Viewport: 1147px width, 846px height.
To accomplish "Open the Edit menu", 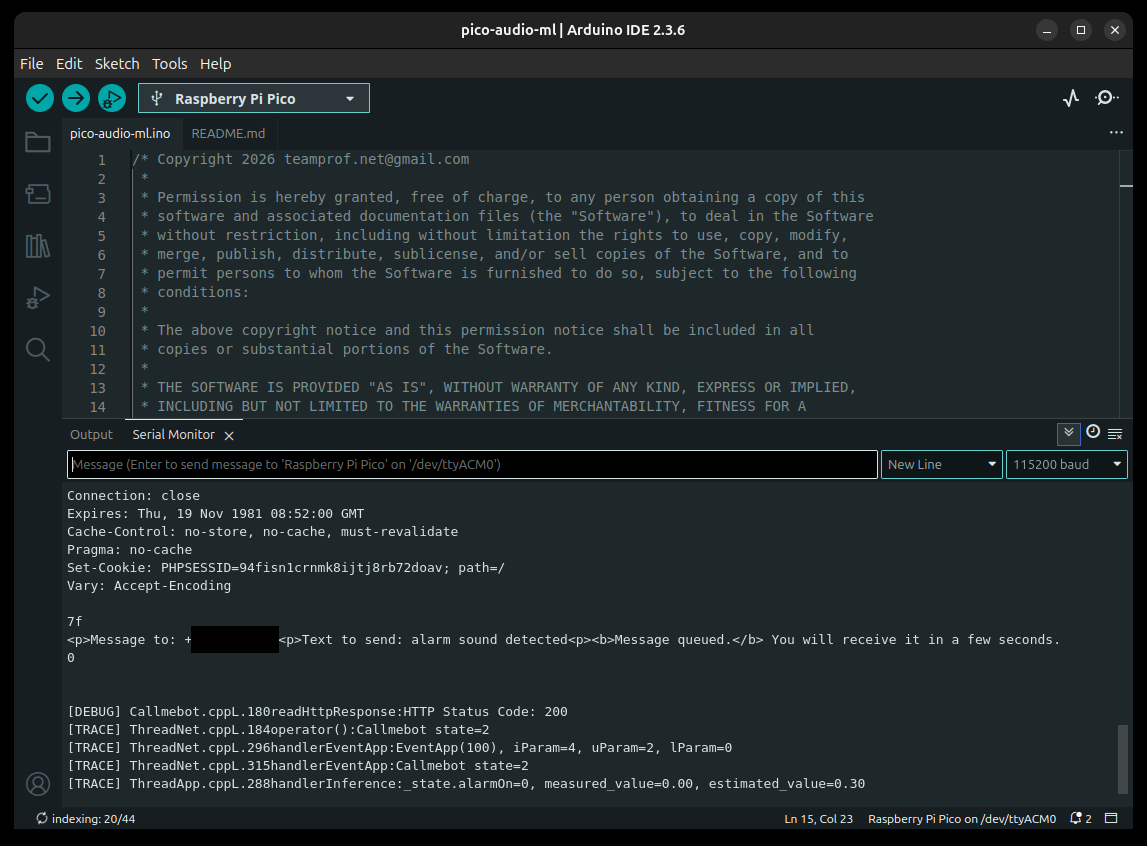I will coord(69,64).
